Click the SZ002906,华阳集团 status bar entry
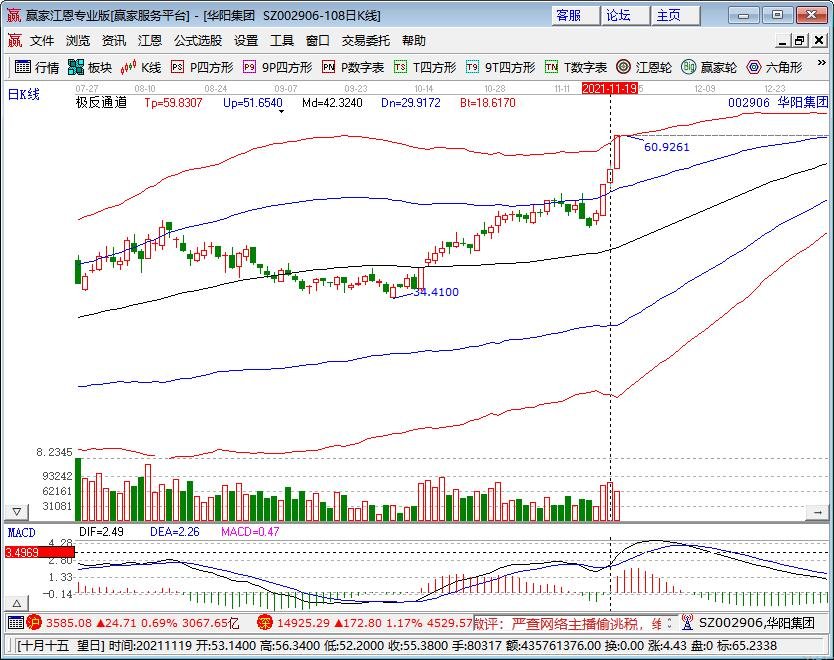The height and width of the screenshot is (660, 834). tap(756, 622)
